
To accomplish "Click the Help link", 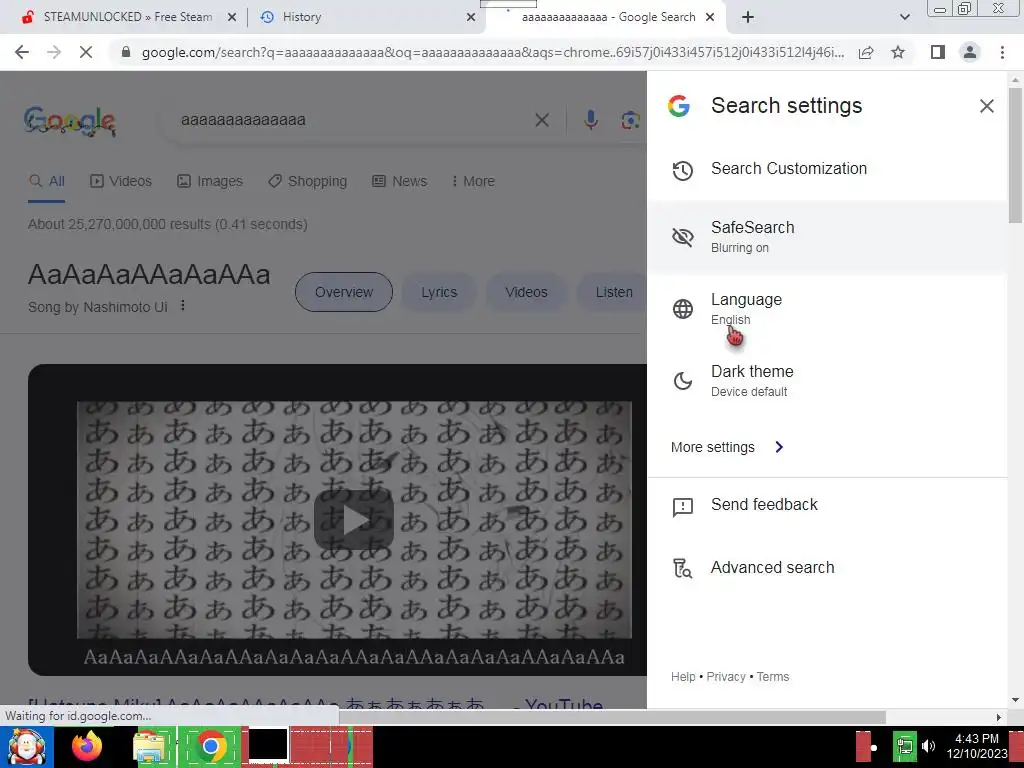I will [x=682, y=677].
